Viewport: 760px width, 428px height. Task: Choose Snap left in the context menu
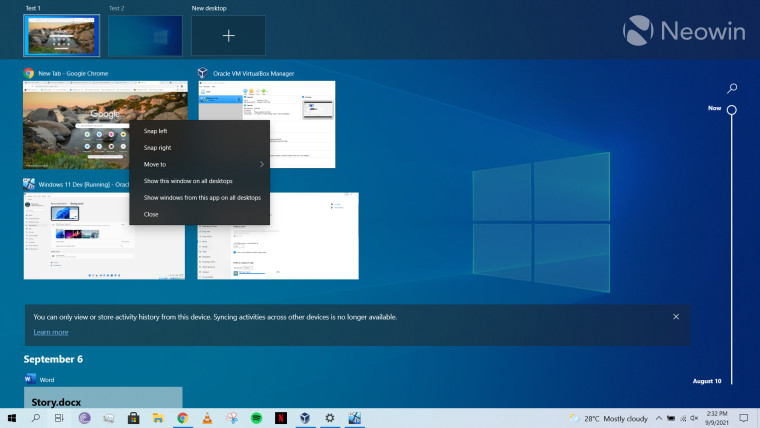[199, 131]
